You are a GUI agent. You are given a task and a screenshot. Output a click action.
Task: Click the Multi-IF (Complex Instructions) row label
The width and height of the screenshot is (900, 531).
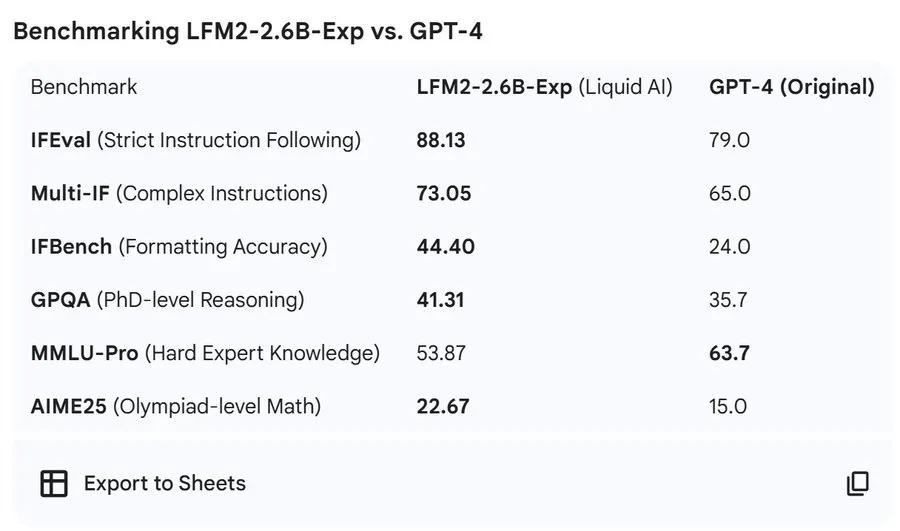coord(179,193)
